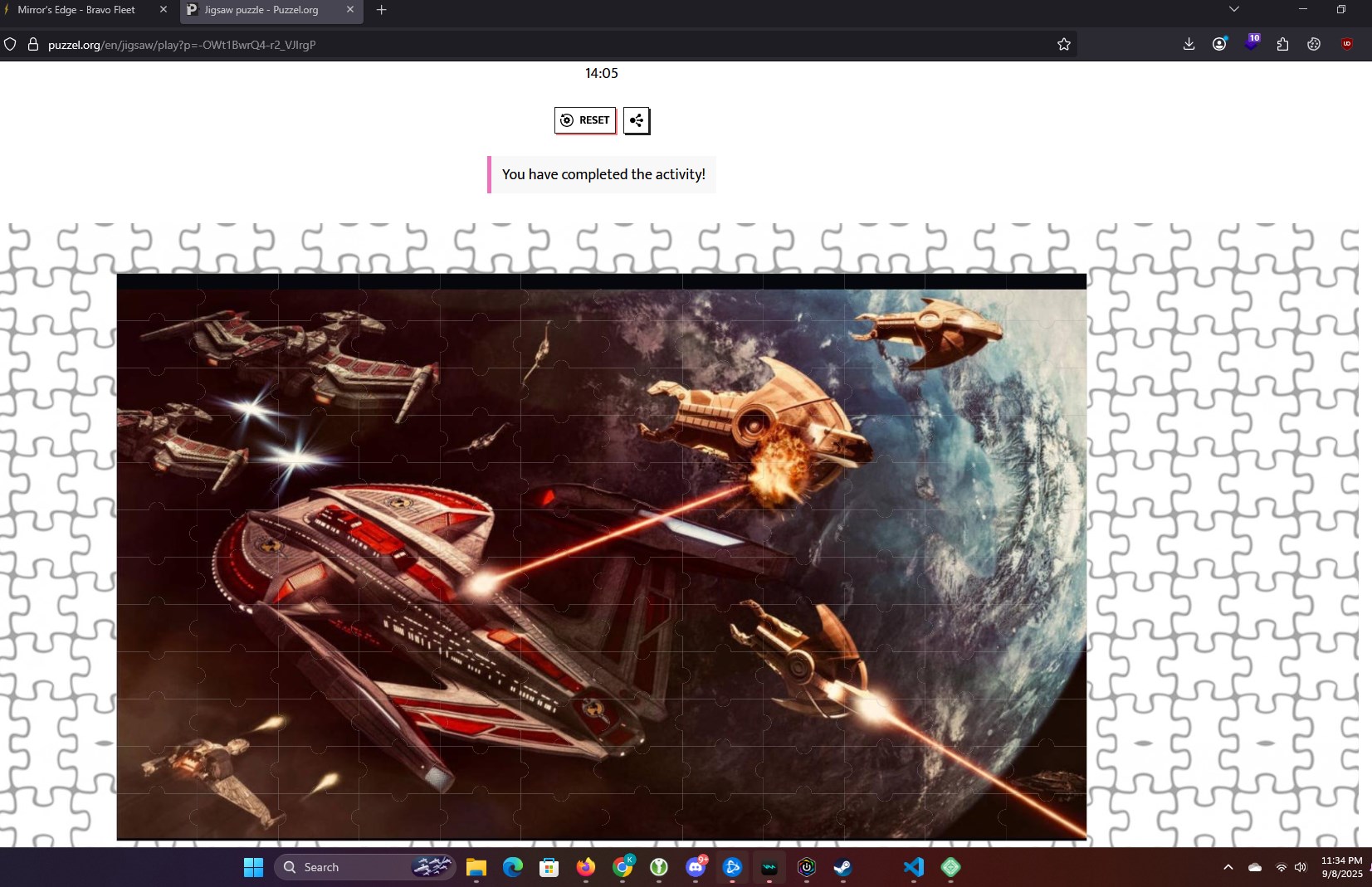Click the RESET puzzle button
Image resolution: width=1372 pixels, height=887 pixels.
click(x=585, y=120)
